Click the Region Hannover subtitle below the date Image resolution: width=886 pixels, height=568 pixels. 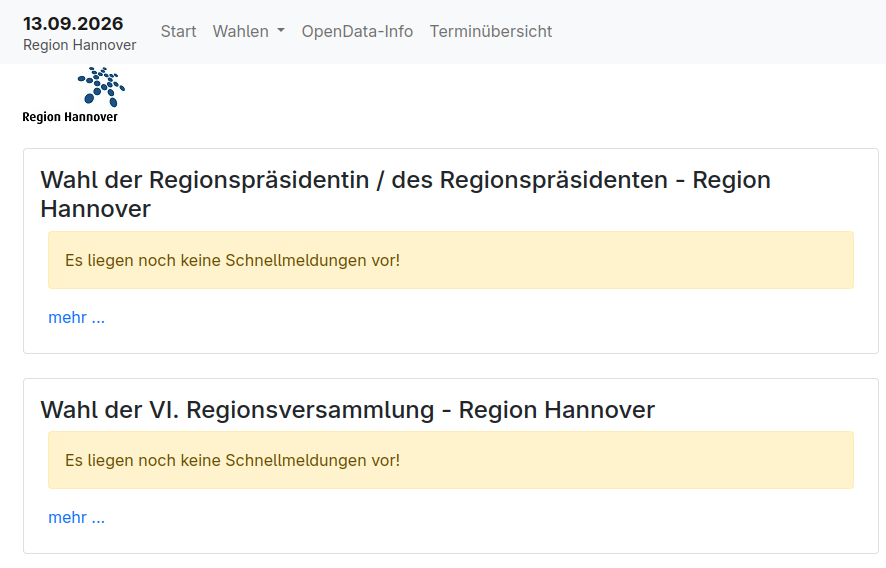click(80, 45)
